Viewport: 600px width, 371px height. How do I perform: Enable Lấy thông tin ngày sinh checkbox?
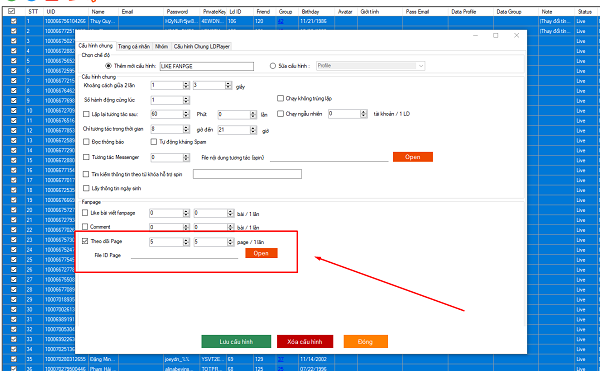pyautogui.click(x=86, y=188)
